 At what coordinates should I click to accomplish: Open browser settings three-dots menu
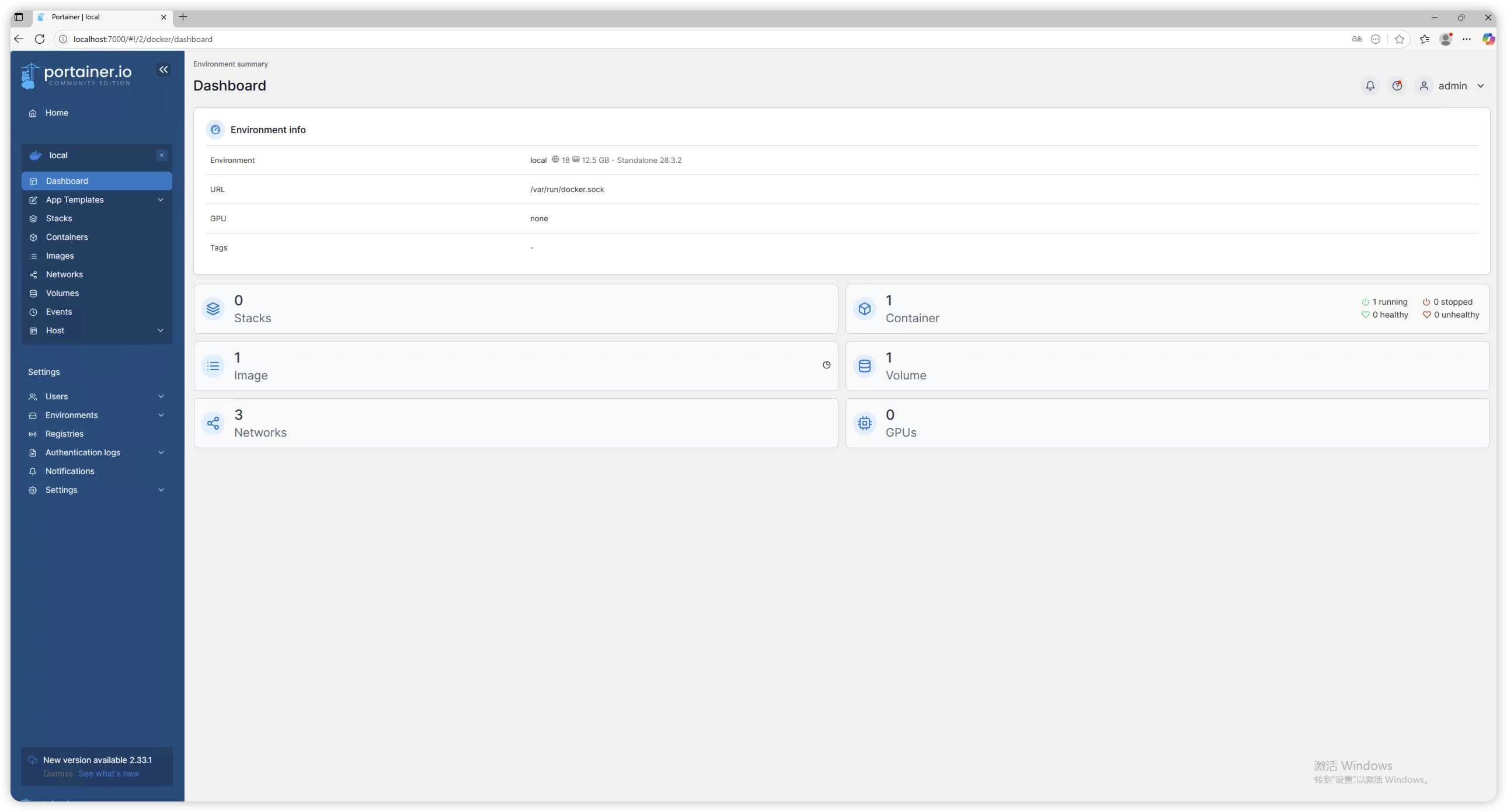(x=1467, y=39)
